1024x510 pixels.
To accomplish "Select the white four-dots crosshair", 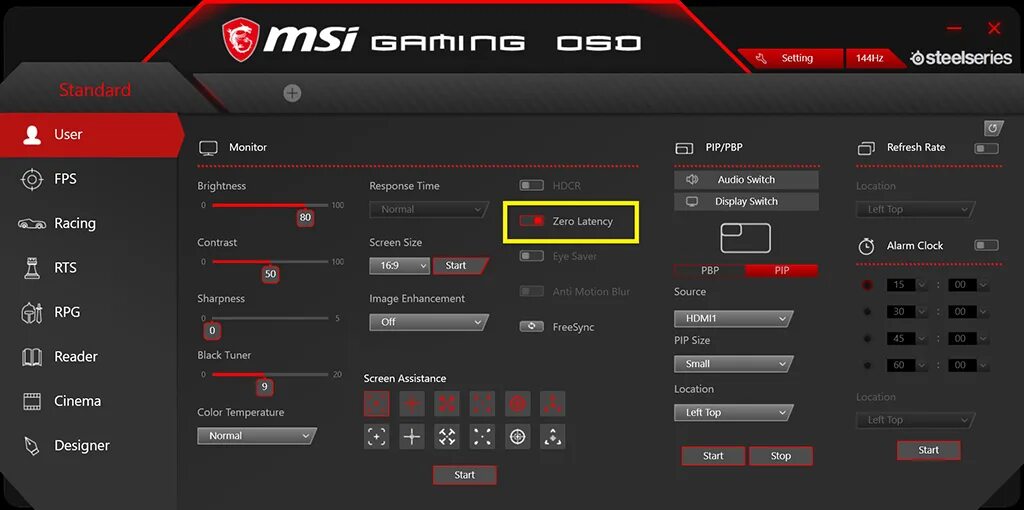I will coord(483,436).
